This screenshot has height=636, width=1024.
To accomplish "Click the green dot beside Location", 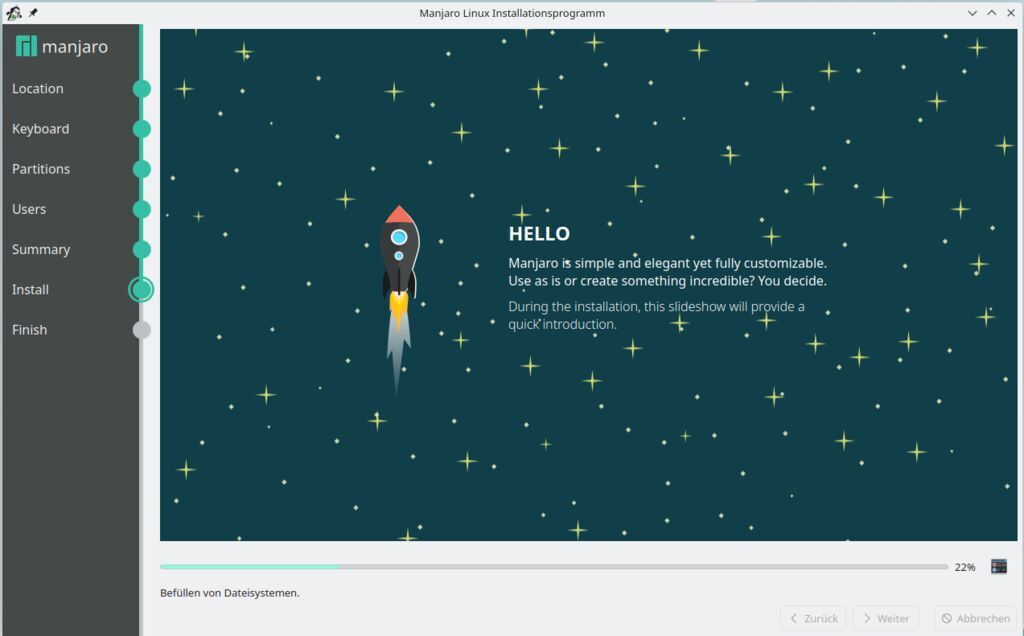I will 142,89.
